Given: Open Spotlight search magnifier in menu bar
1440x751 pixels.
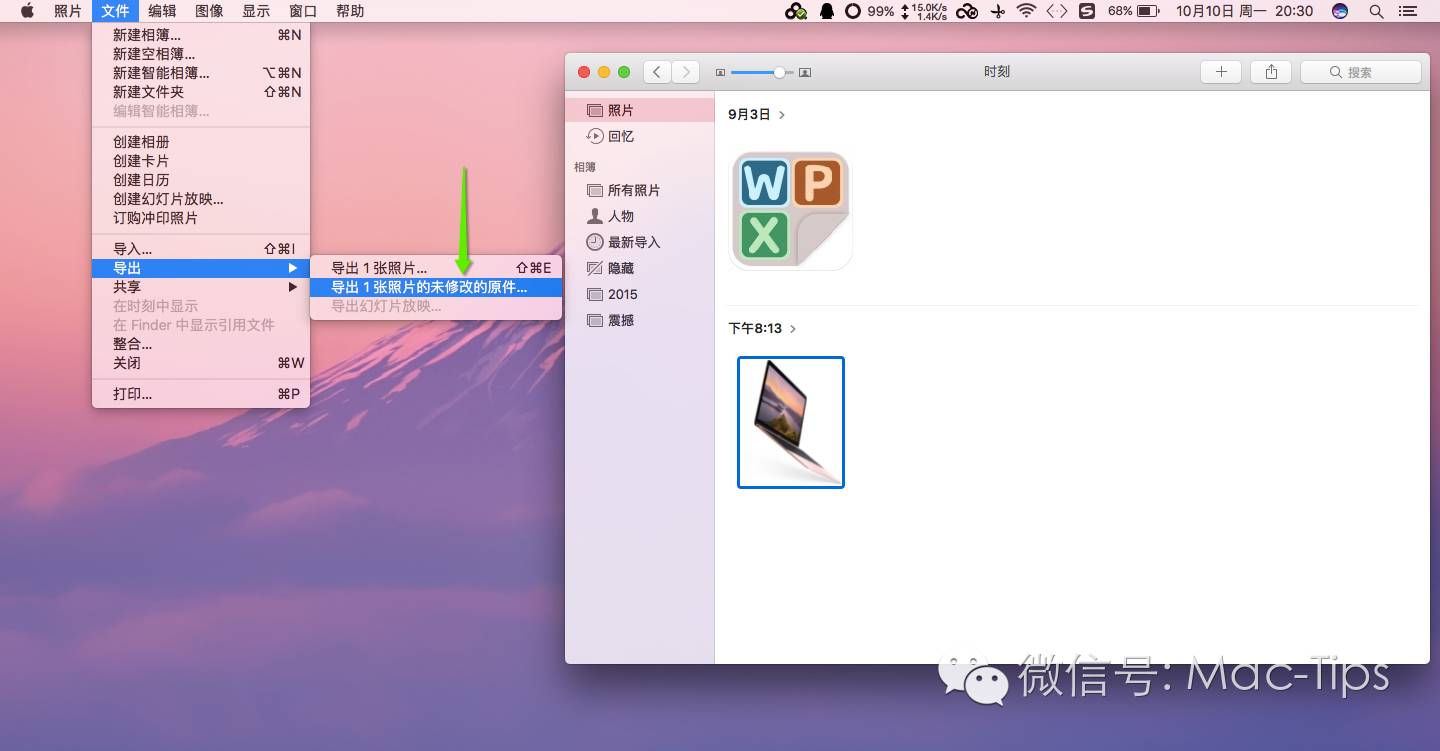Looking at the screenshot, I should (1376, 11).
